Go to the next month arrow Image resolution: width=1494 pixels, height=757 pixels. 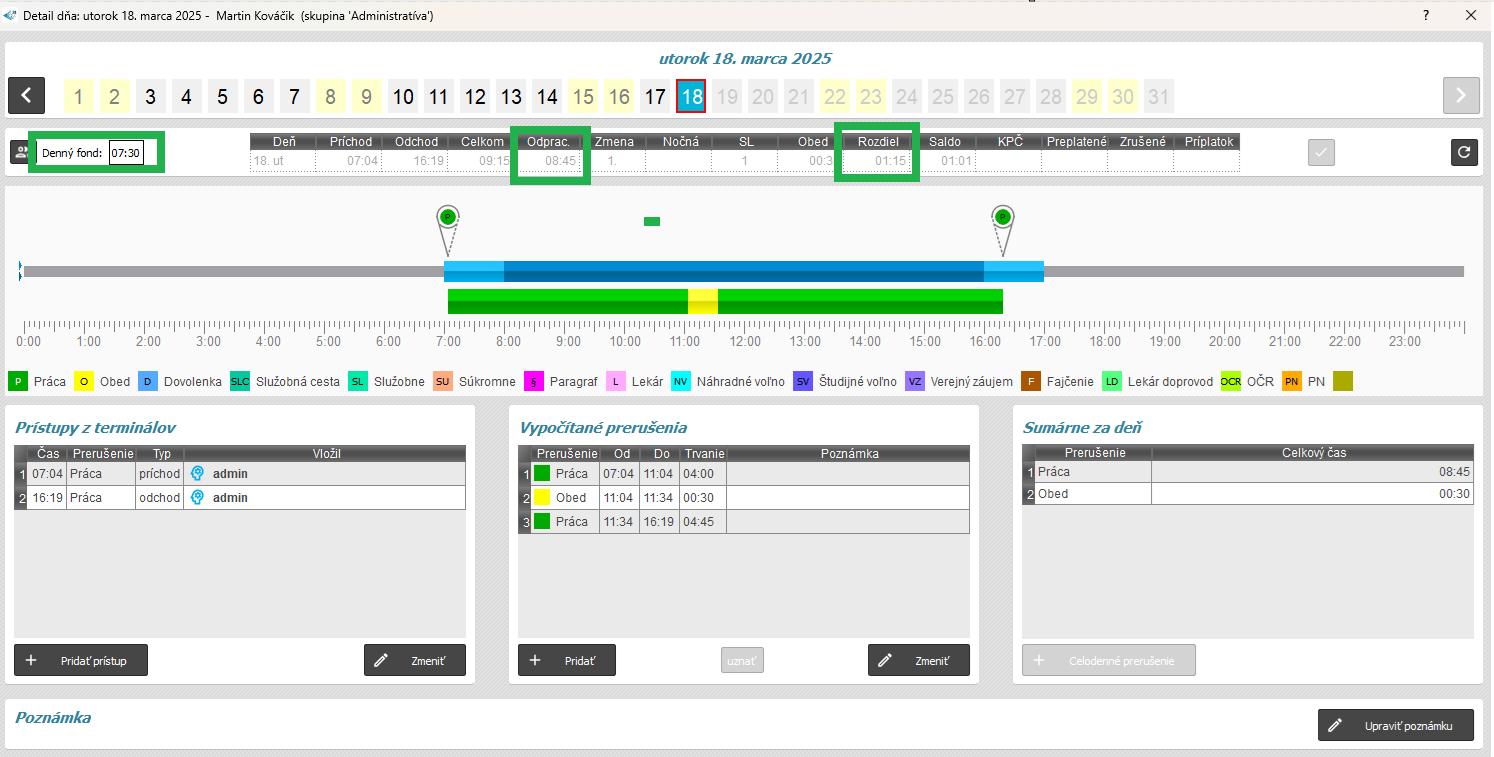point(1461,96)
